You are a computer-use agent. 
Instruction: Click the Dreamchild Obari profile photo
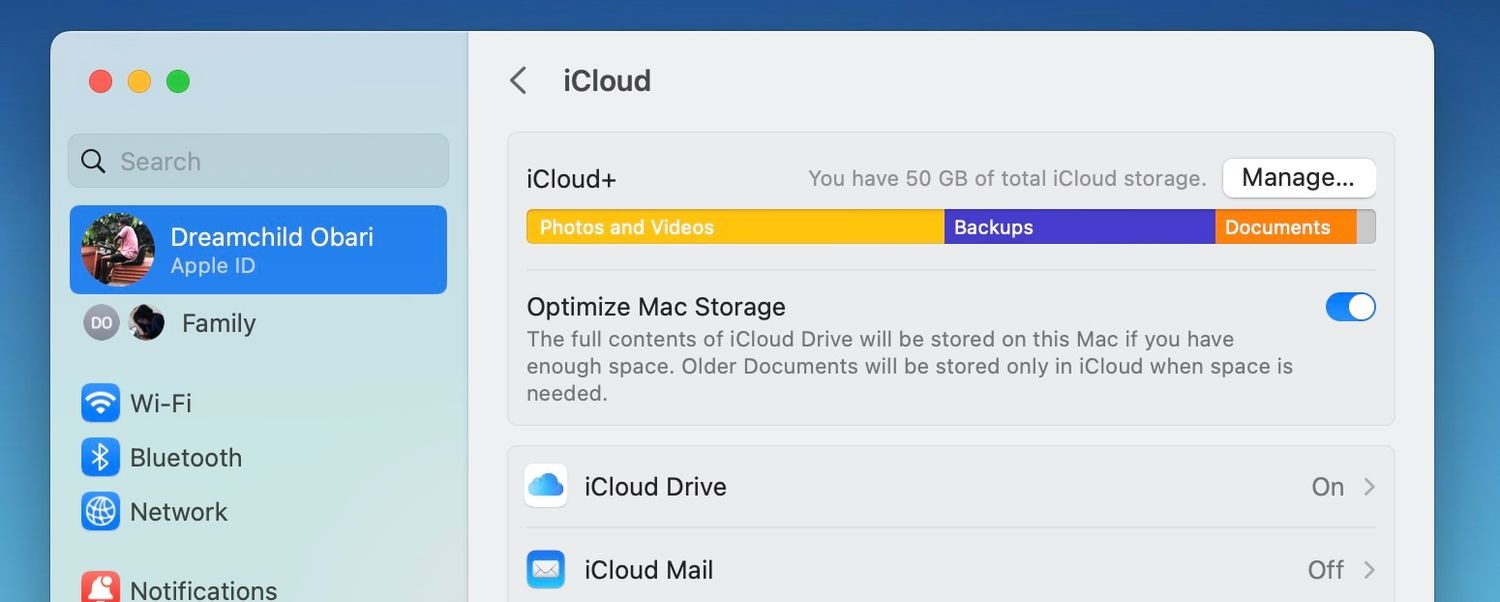[118, 250]
